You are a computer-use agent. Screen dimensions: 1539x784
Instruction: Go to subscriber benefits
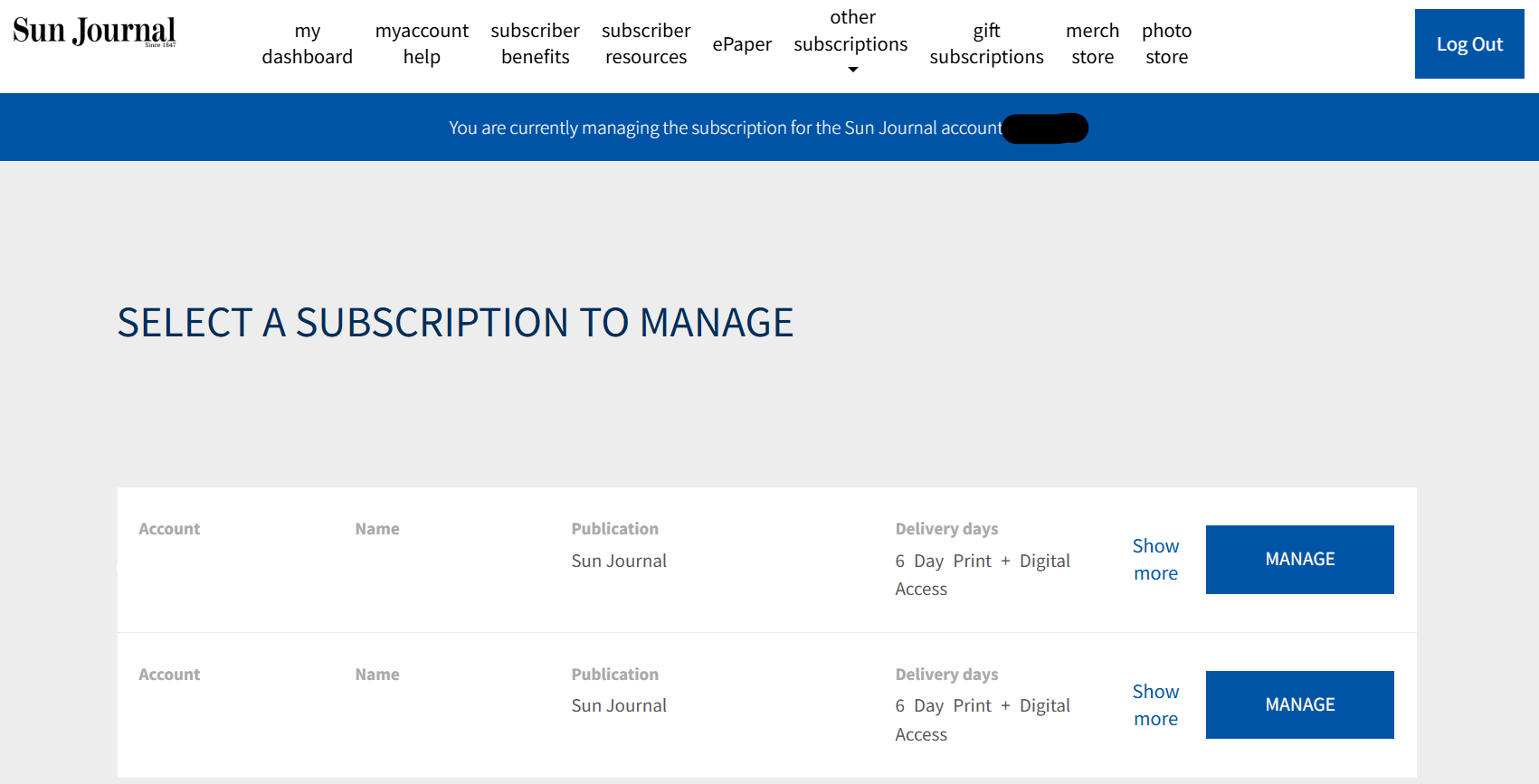point(535,43)
